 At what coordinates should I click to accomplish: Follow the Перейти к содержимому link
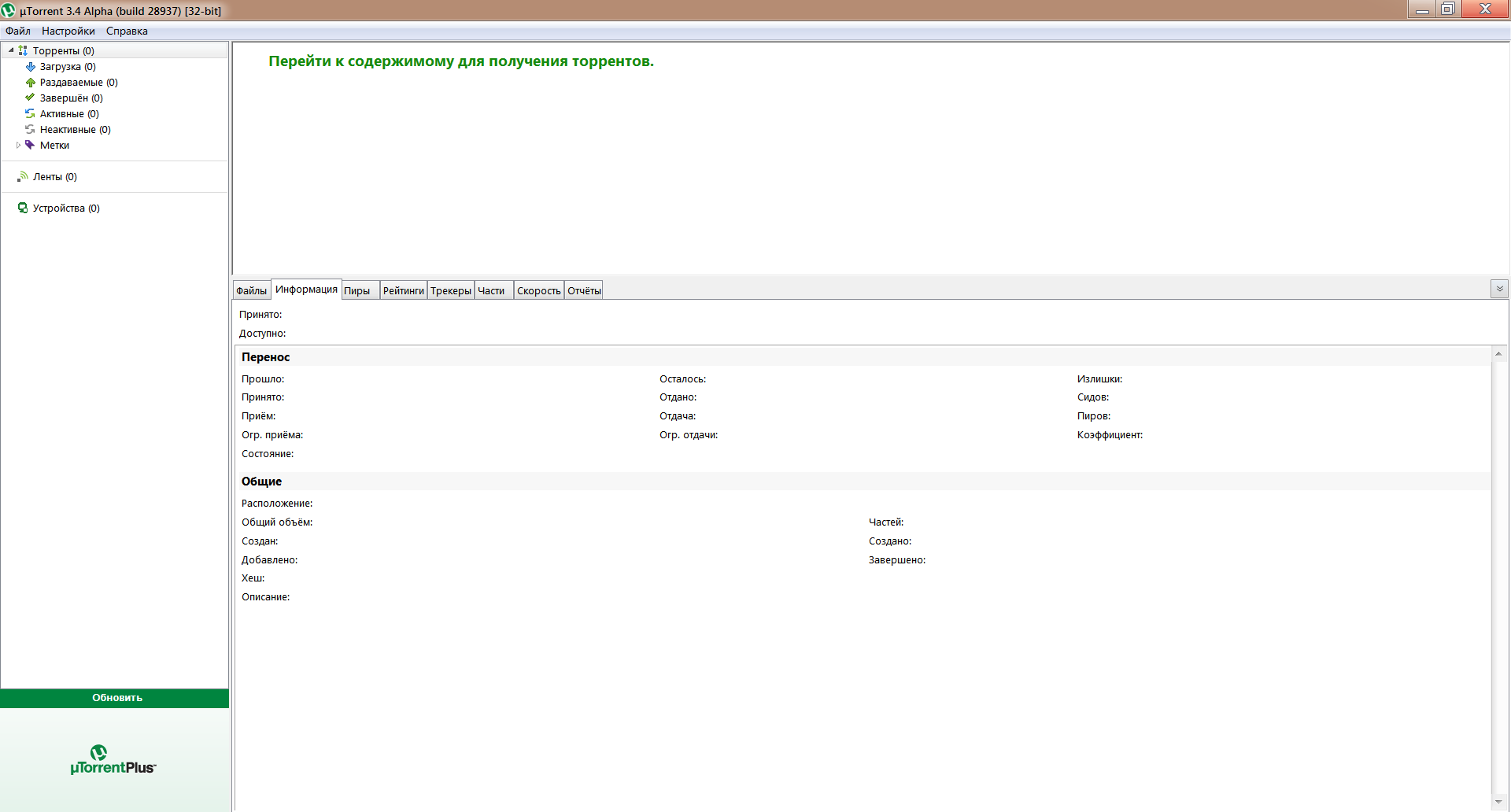coord(460,61)
